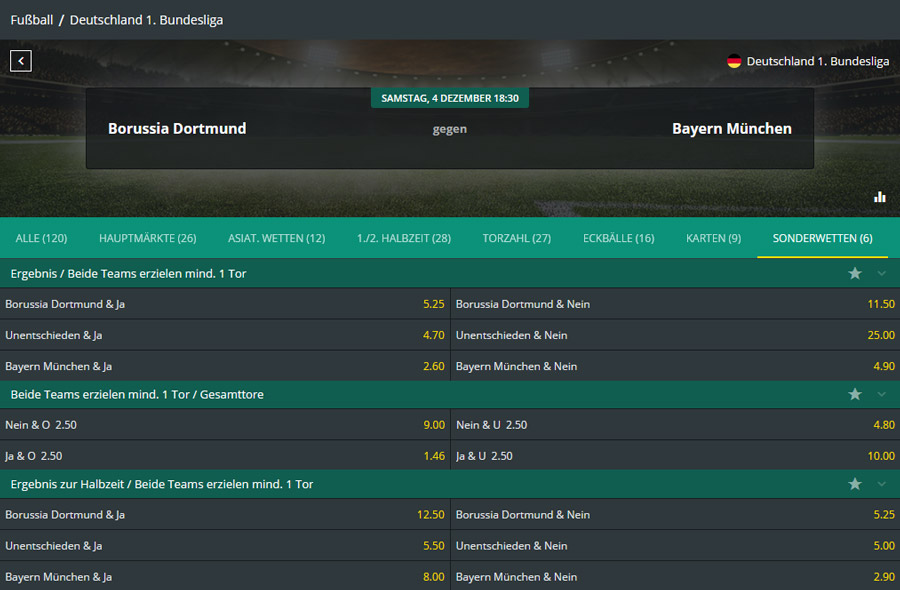Image resolution: width=900 pixels, height=590 pixels.
Task: Select halftime Bayern München & Ja 8.00
Action: point(225,576)
